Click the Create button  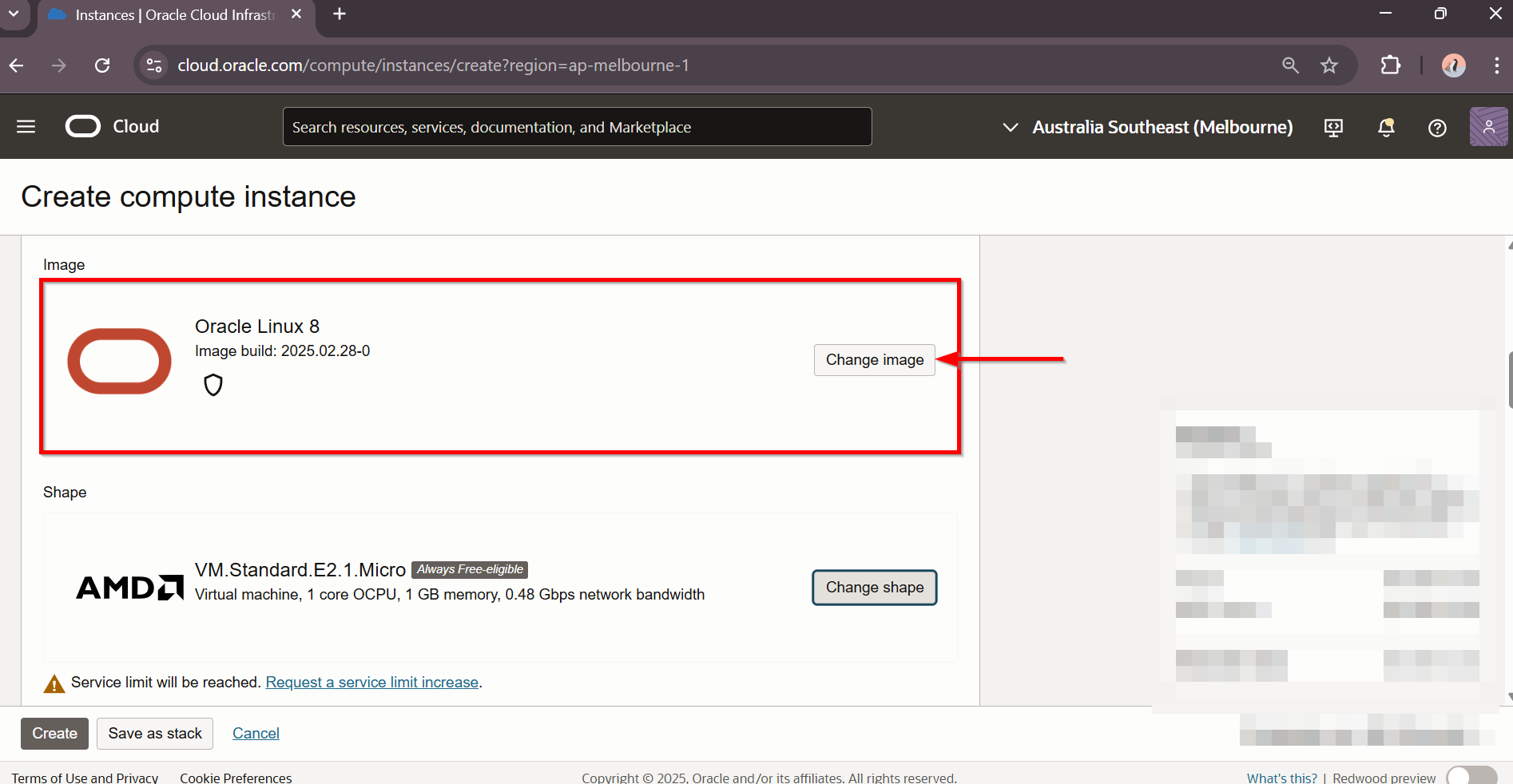54,734
